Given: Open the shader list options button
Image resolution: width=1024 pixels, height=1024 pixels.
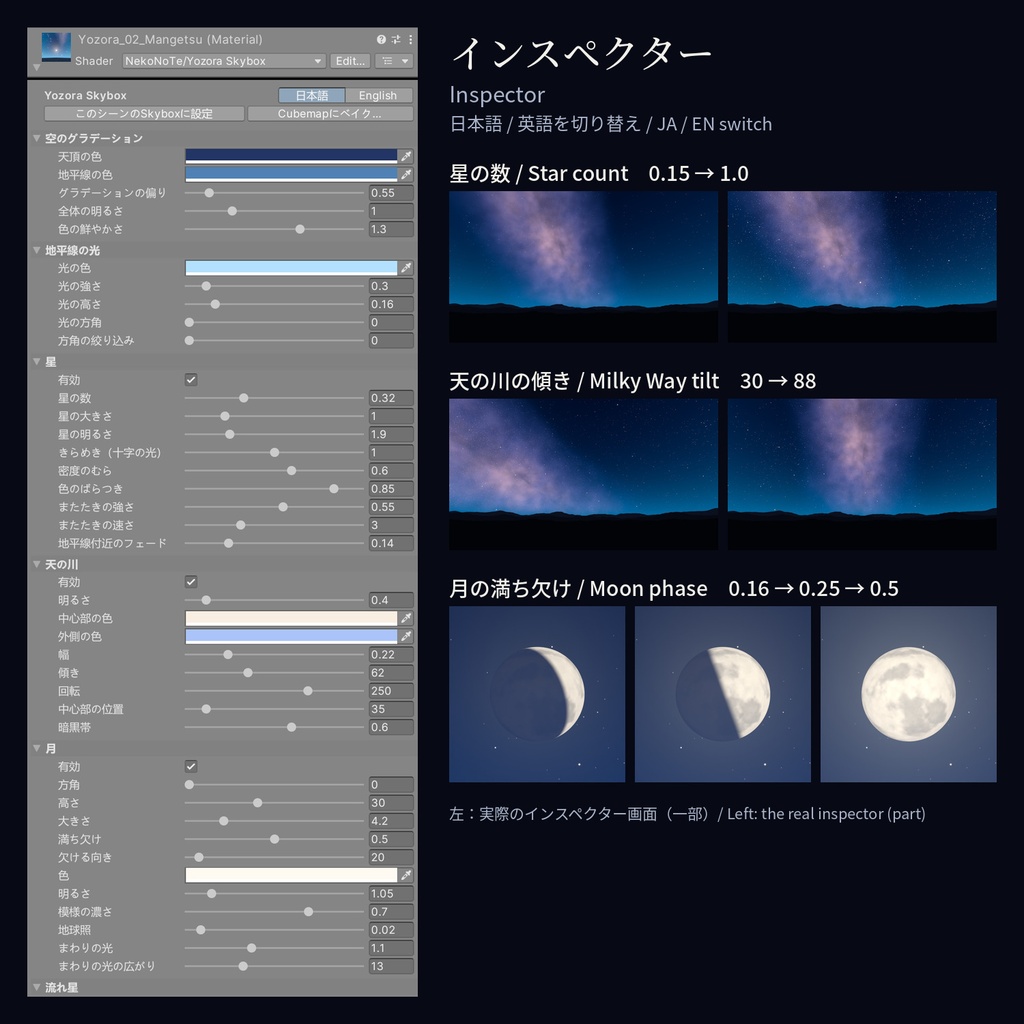Looking at the screenshot, I should (x=394, y=61).
